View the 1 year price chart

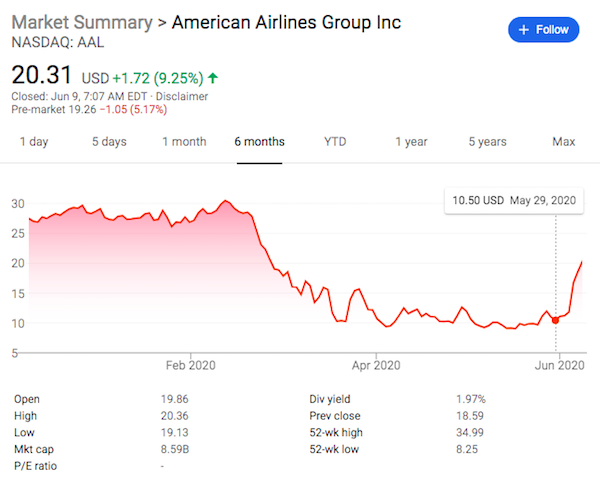click(x=411, y=142)
